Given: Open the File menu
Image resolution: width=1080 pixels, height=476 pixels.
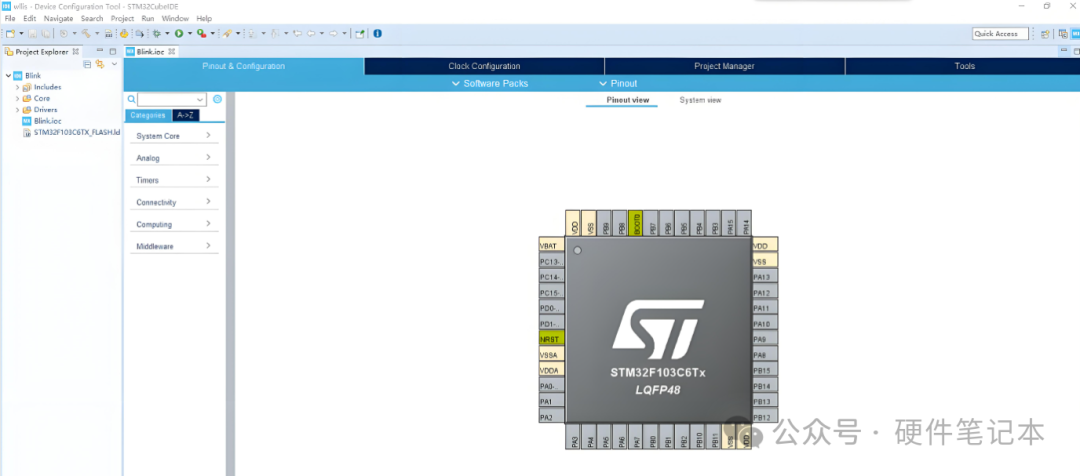Looking at the screenshot, I should (10, 19).
